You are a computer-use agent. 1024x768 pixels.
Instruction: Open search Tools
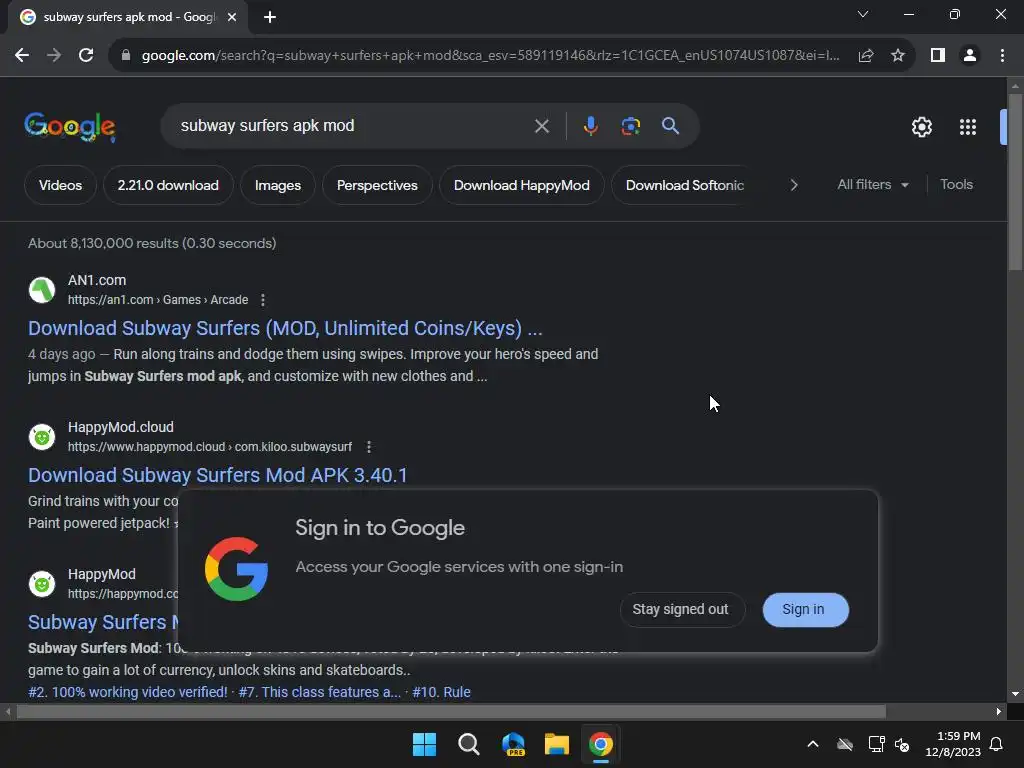[x=956, y=185]
